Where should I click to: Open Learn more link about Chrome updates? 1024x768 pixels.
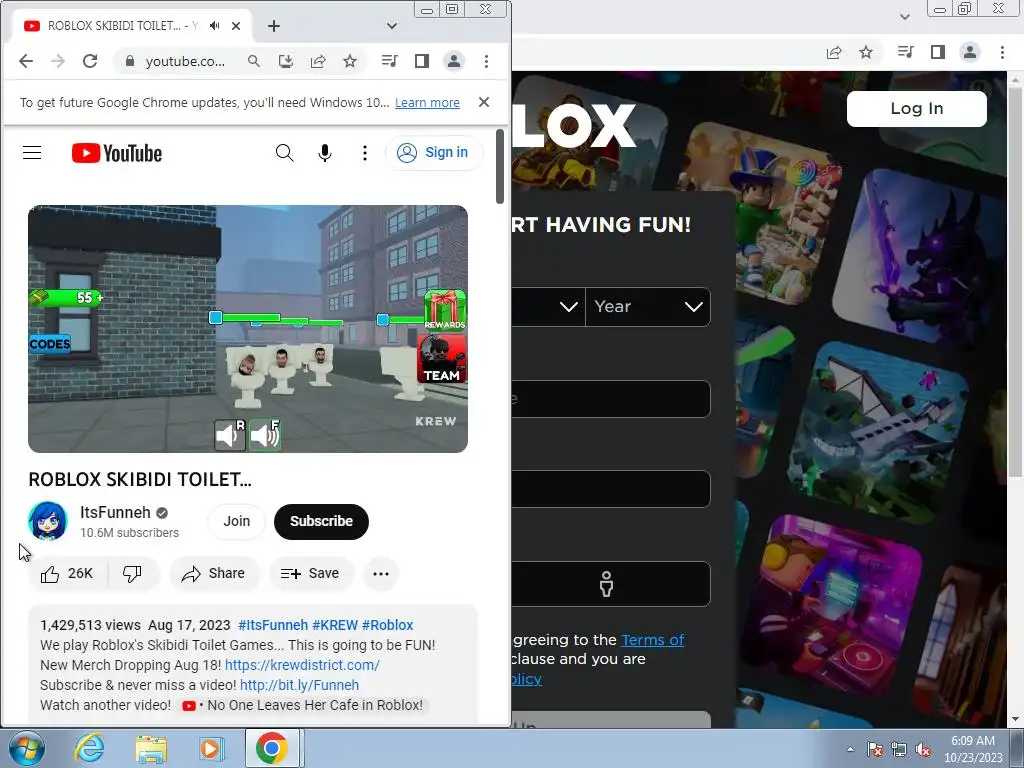click(427, 103)
